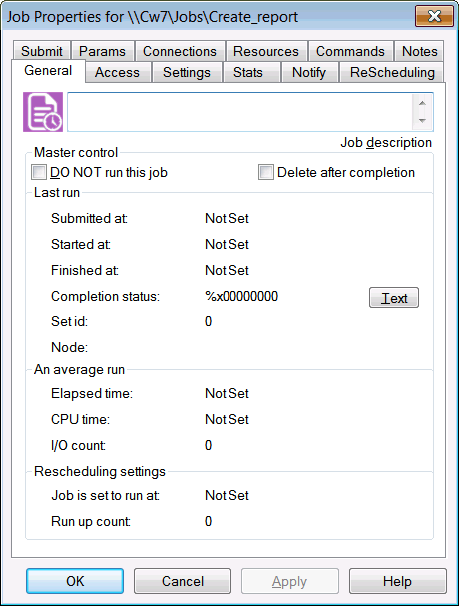
Task: Click the Text button for completion status
Action: pos(394,298)
